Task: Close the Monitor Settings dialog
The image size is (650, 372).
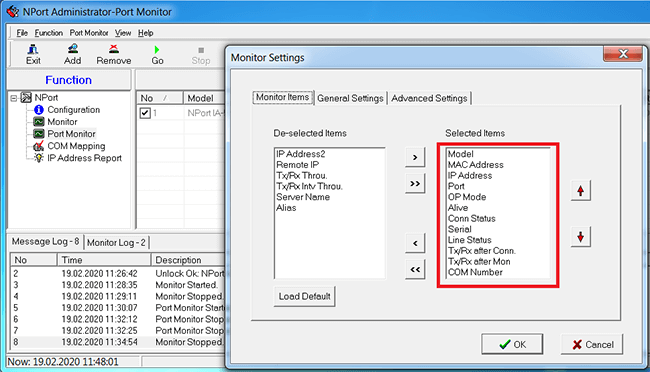Action: 623,54
